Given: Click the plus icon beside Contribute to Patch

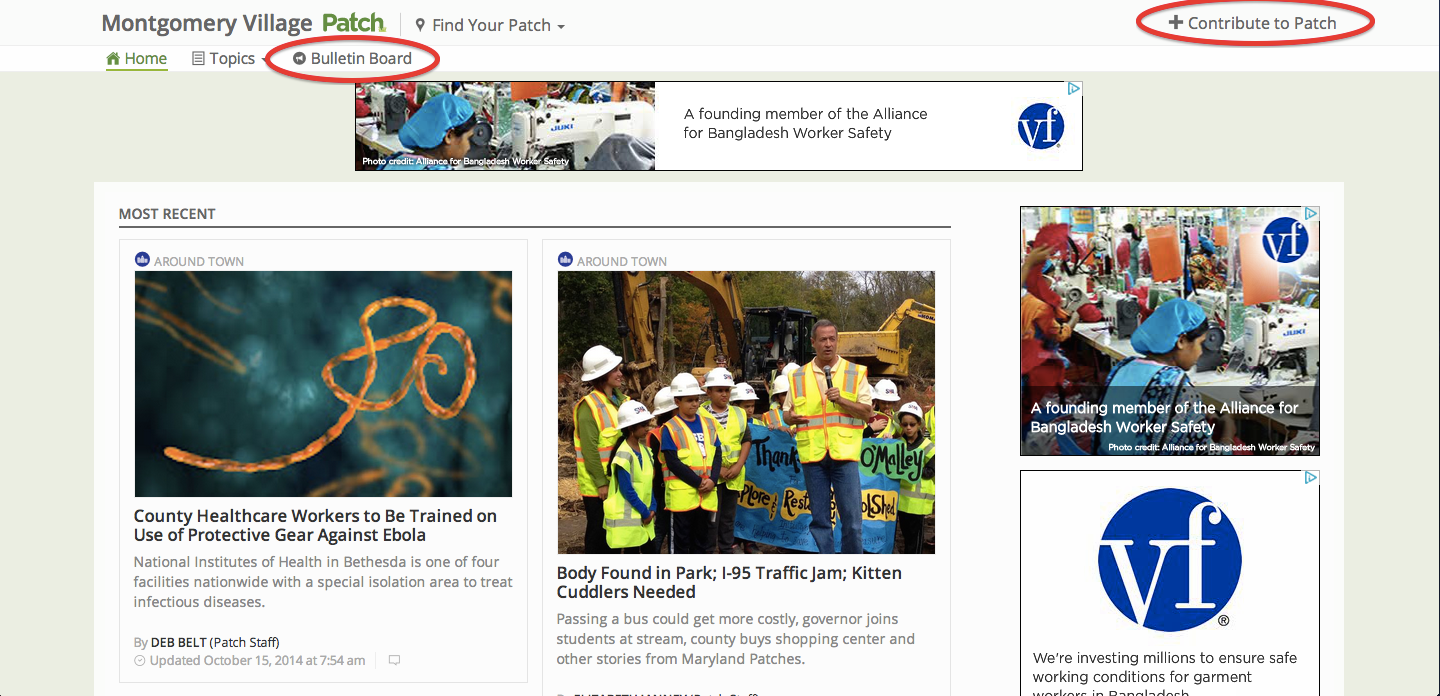Looking at the screenshot, I should (1176, 23).
